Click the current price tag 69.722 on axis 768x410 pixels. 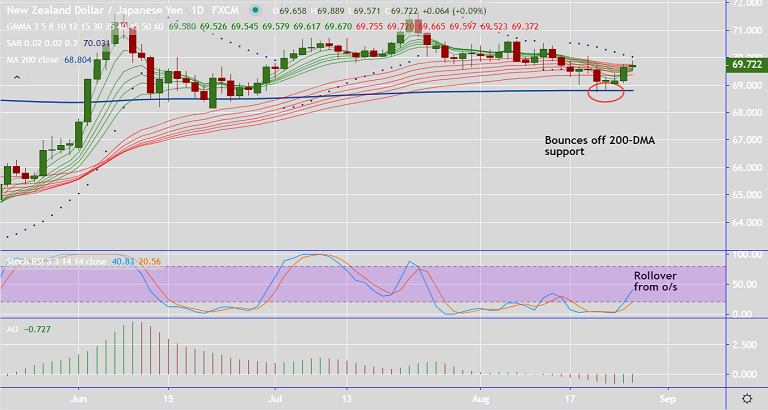pyautogui.click(x=746, y=65)
